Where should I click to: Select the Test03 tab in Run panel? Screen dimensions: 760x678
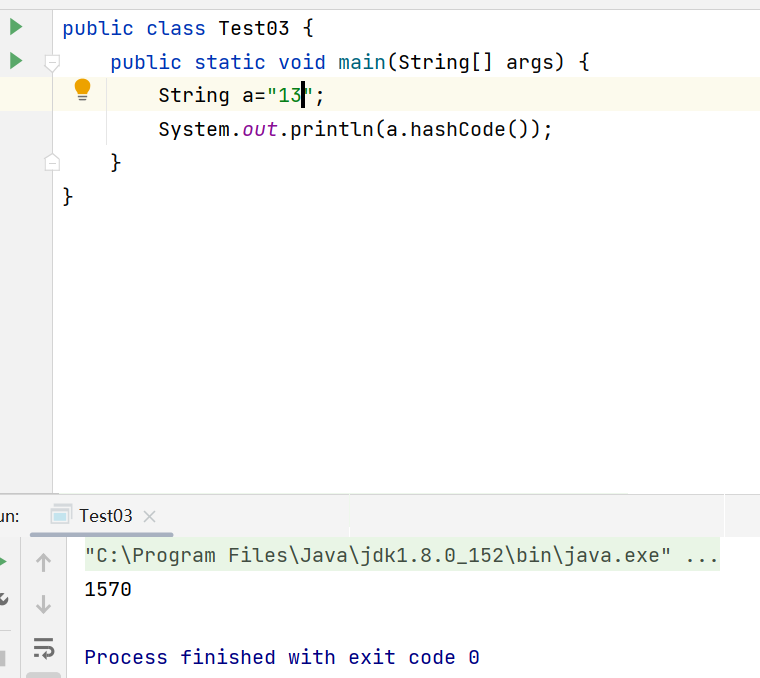(x=105, y=516)
